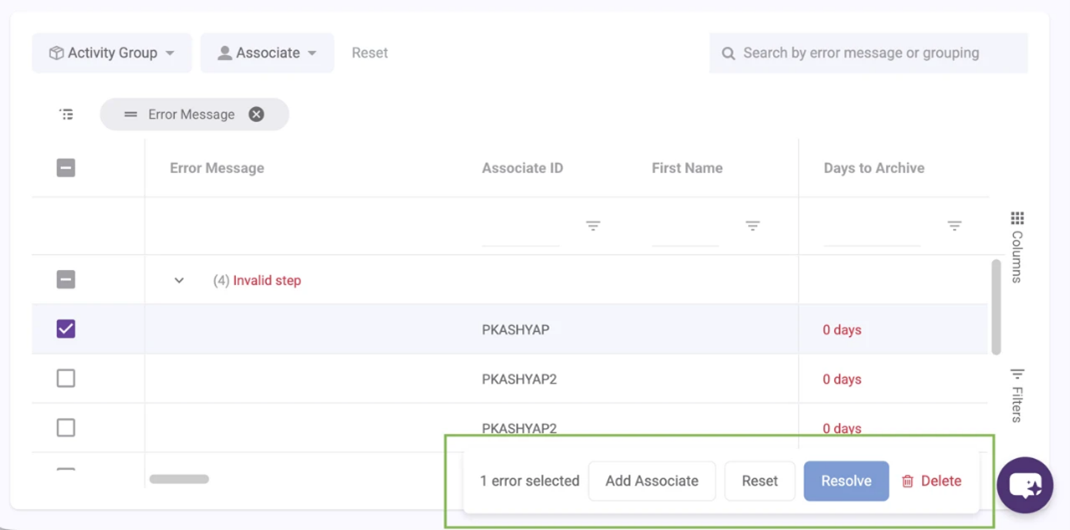The width and height of the screenshot is (1070, 530).
Task: Open the Filters side panel
Action: click(x=1017, y=395)
